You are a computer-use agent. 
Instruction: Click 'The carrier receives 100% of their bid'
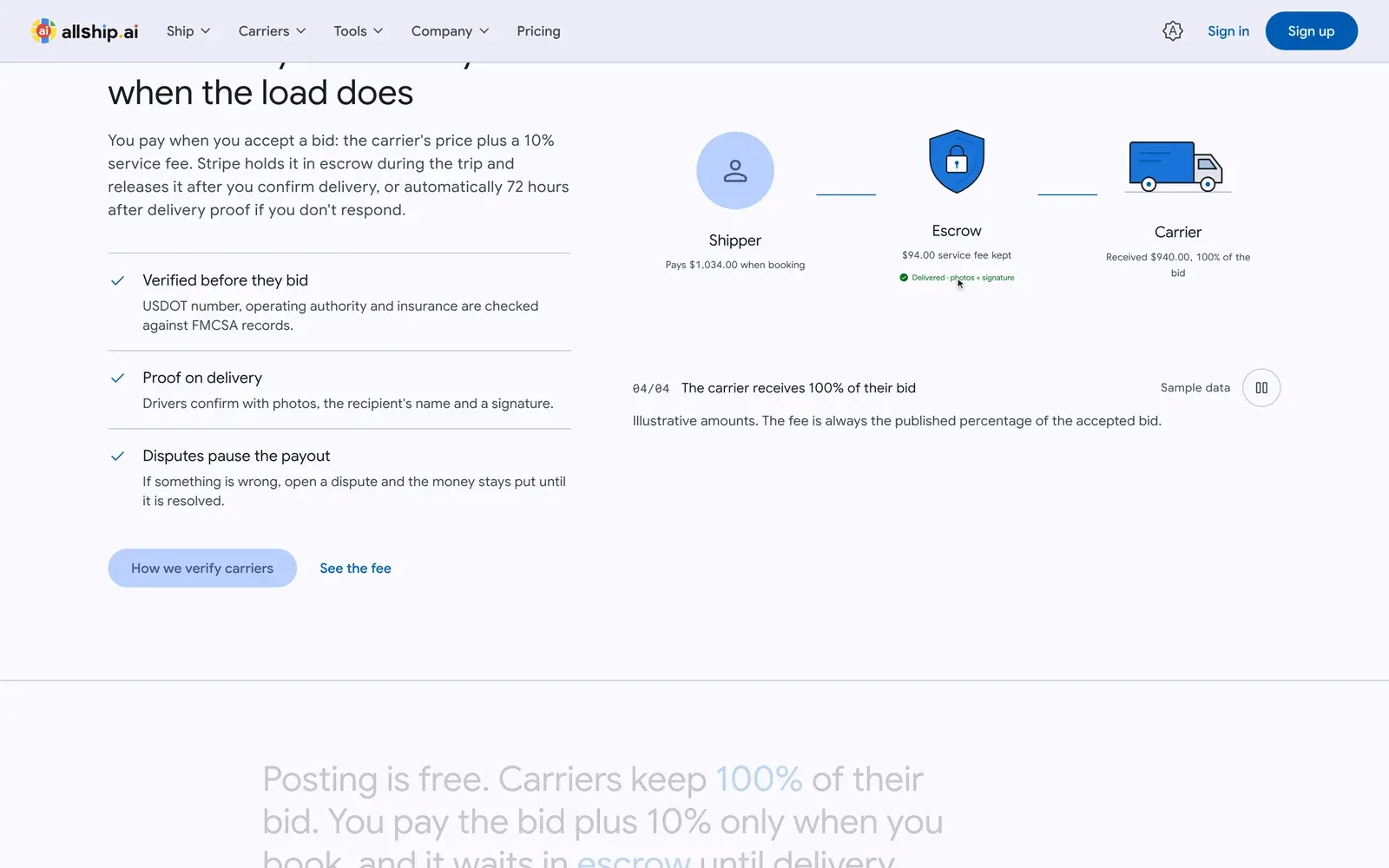tap(799, 388)
